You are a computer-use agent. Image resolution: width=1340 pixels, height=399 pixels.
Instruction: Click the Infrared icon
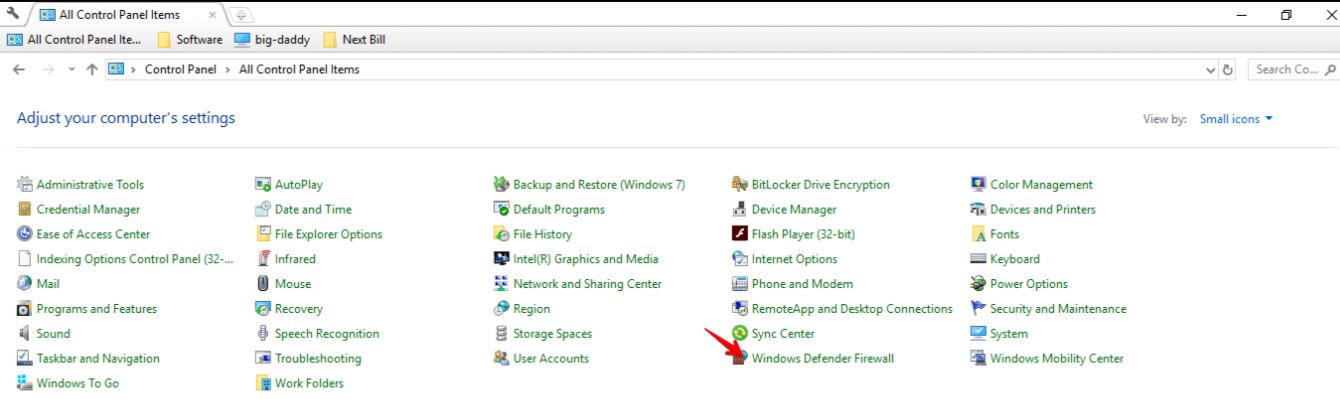coord(264,259)
